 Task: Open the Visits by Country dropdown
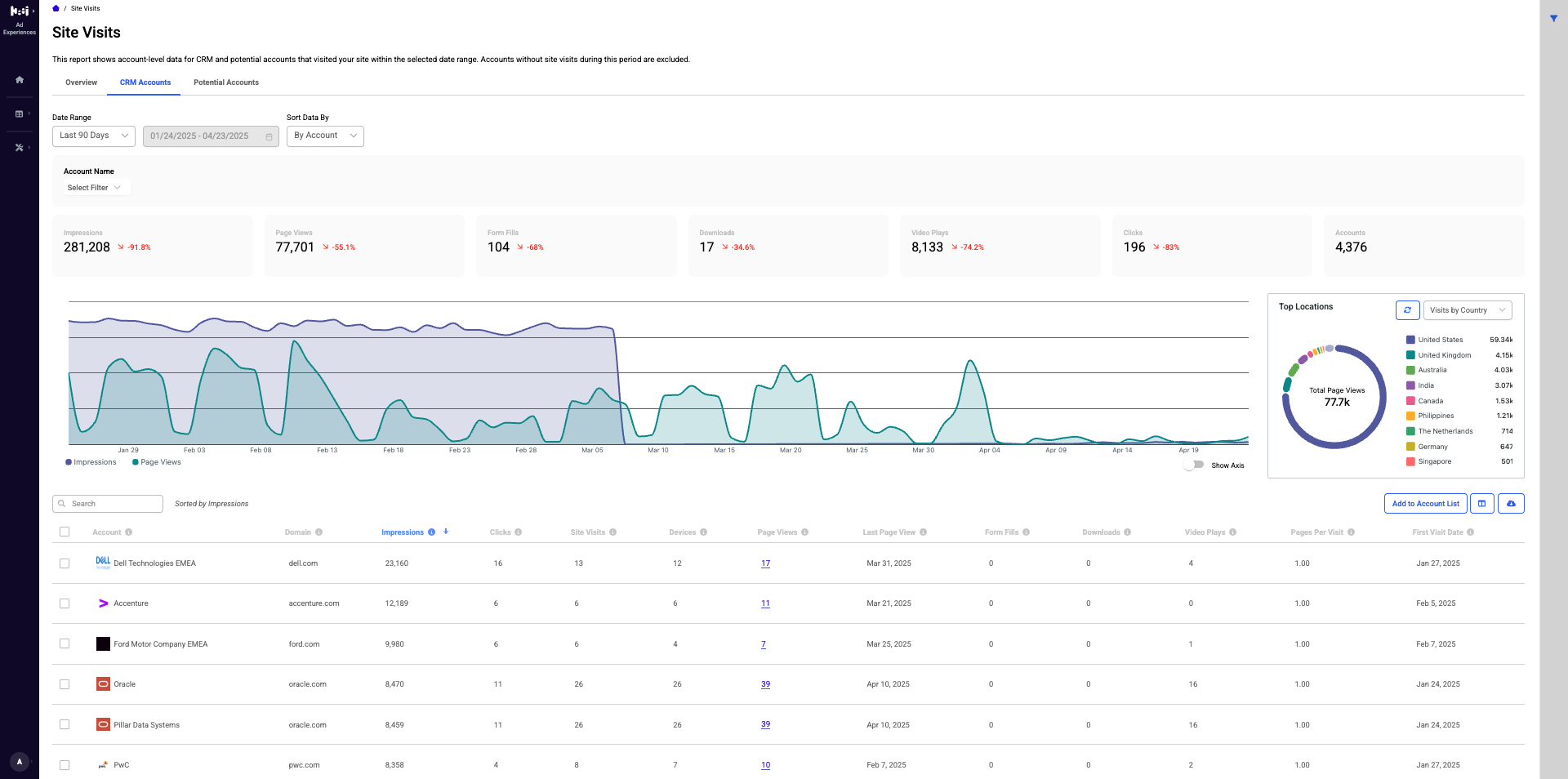pos(1468,310)
